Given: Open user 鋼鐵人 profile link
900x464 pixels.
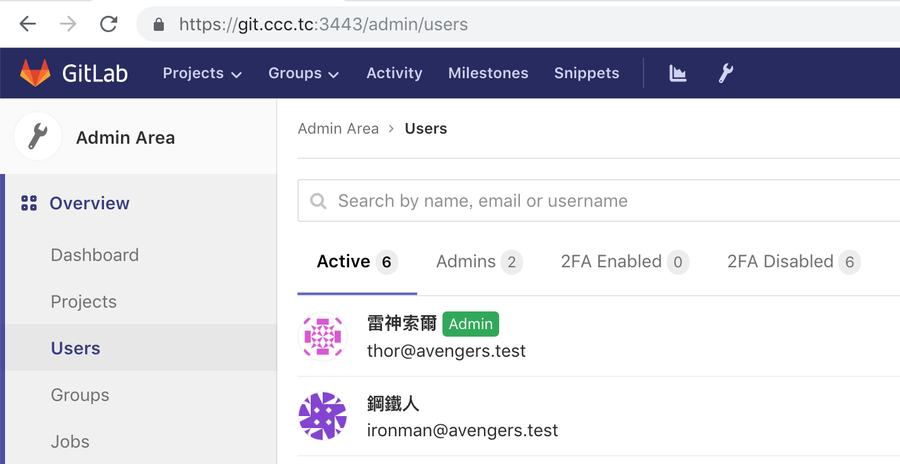Looking at the screenshot, I should pos(393,403).
